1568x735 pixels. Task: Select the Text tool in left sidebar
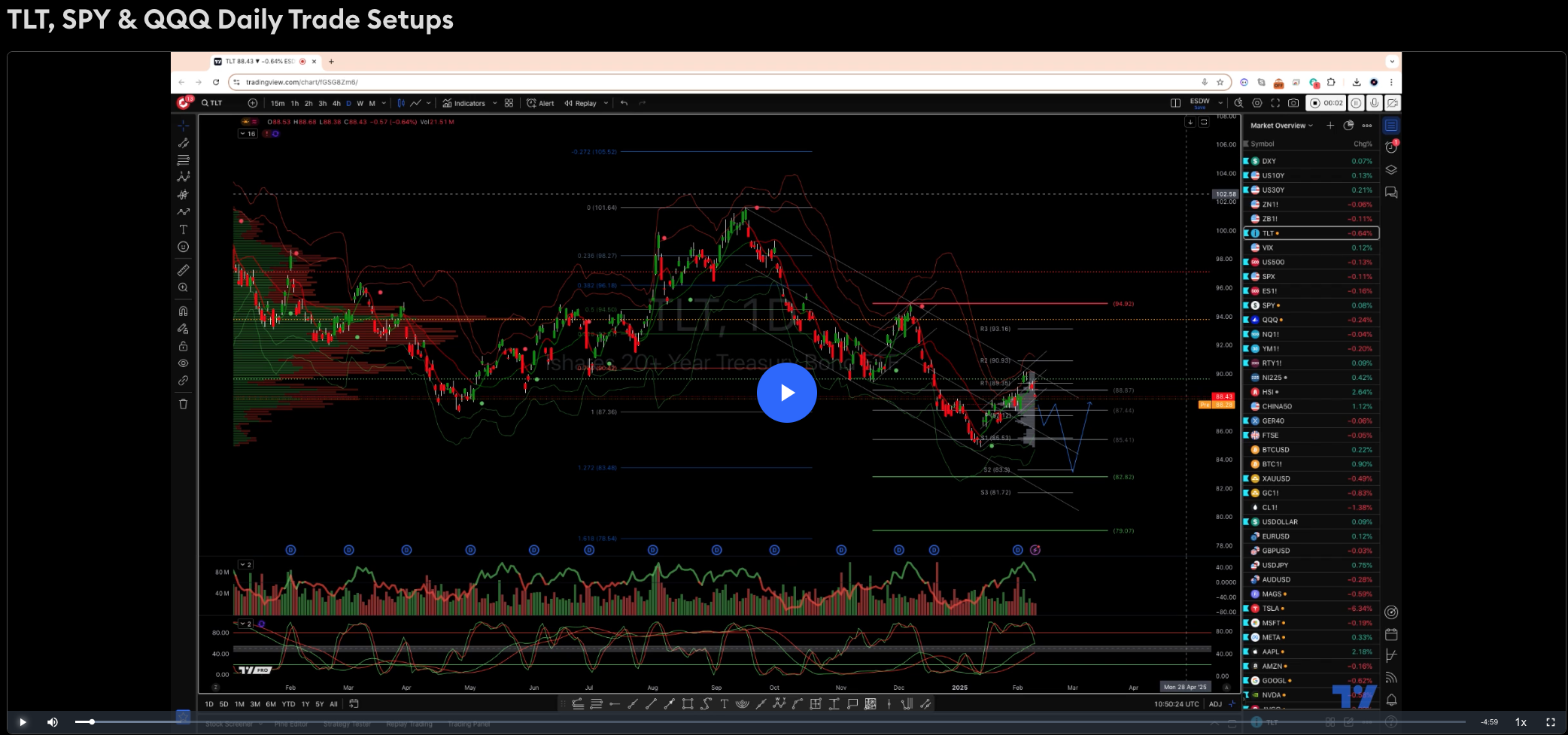183,229
